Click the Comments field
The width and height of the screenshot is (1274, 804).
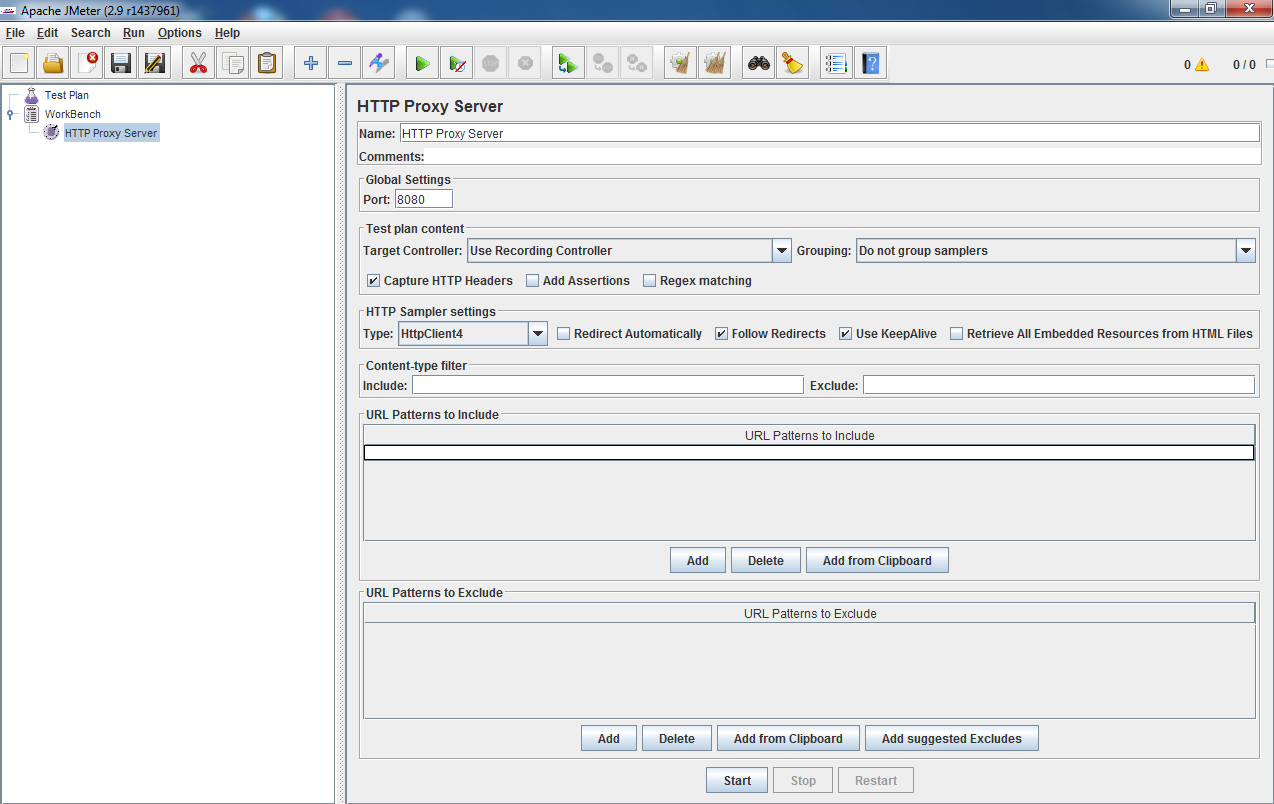843,156
